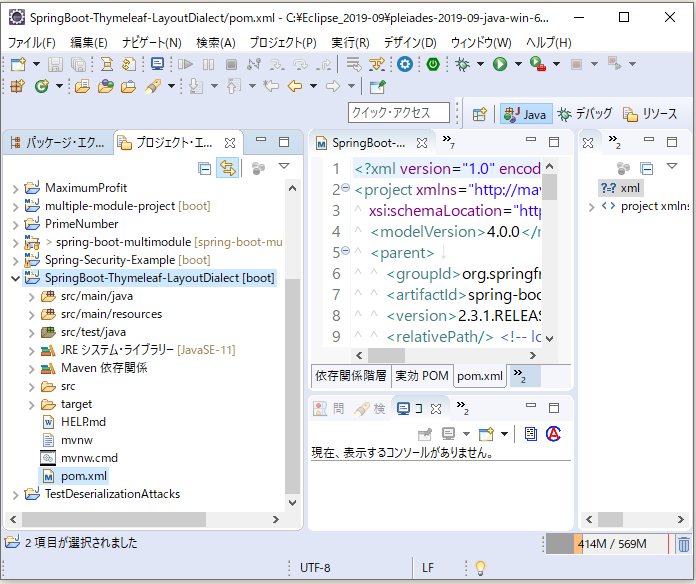
Task: Switch to 依存関係階層 editor tab
Action: click(x=351, y=376)
